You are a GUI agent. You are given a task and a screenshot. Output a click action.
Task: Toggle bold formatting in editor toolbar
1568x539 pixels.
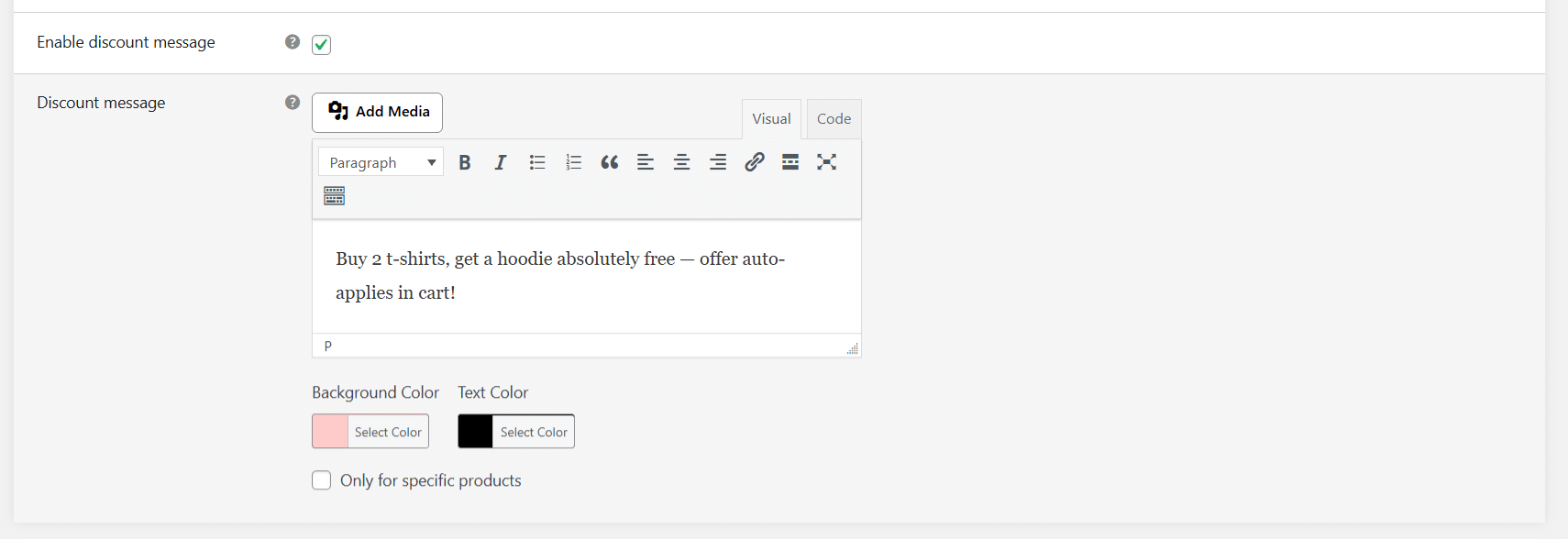click(x=465, y=162)
